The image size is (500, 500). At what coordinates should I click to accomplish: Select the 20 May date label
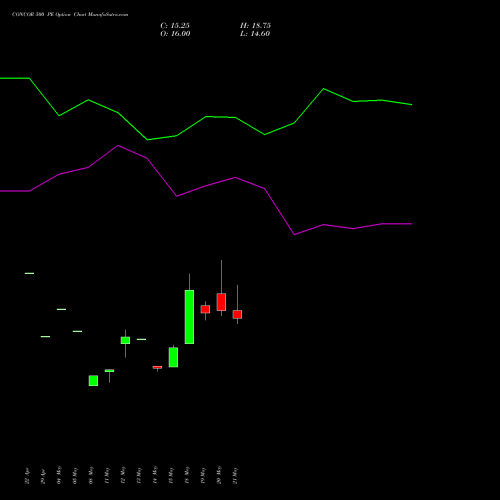[219, 475]
